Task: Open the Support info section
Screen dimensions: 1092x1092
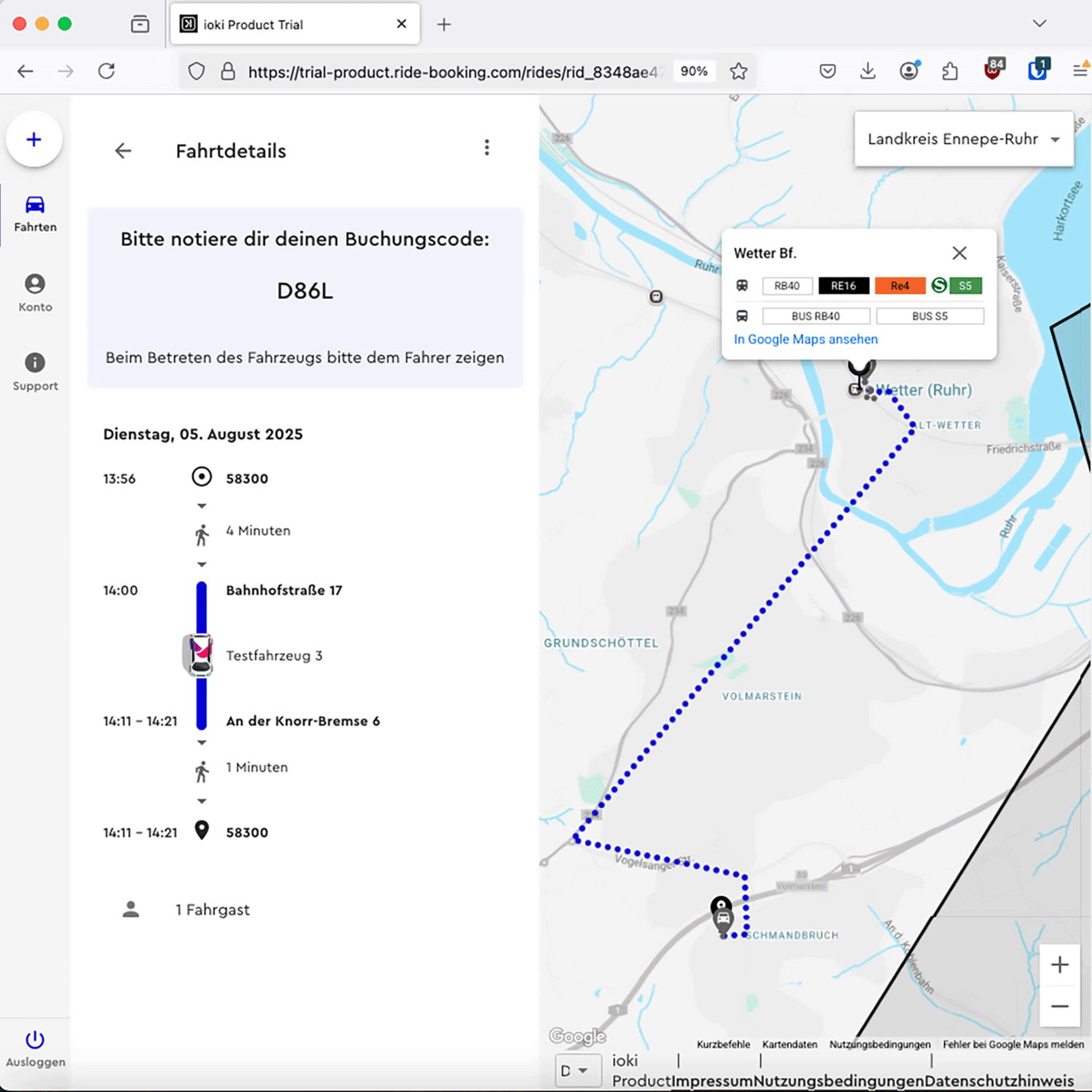Action: coord(35,372)
